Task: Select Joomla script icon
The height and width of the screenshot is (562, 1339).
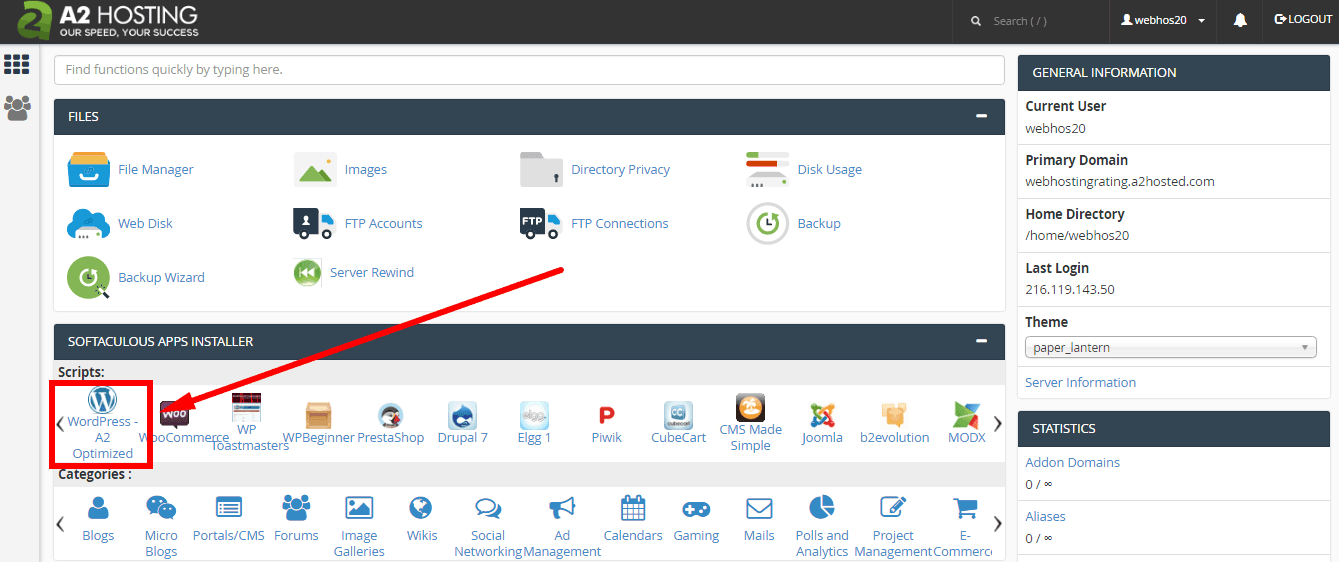Action: [822, 415]
